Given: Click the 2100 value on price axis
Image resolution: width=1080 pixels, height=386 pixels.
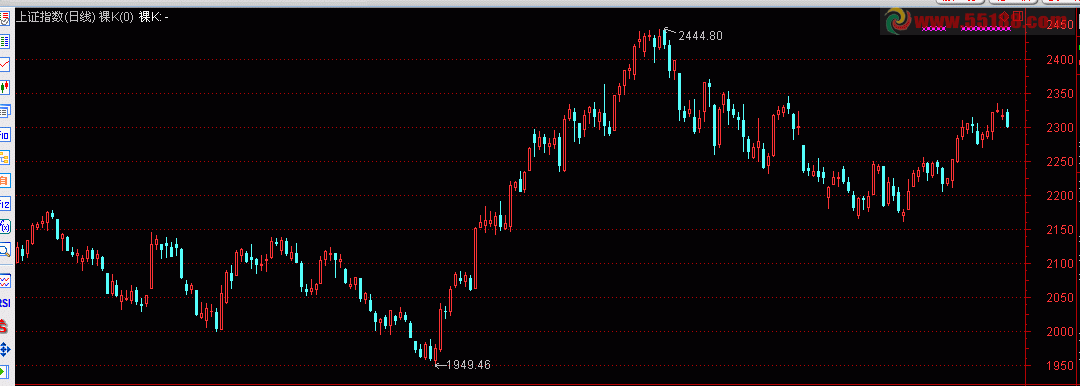Looking at the screenshot, I should [x=1059, y=263].
